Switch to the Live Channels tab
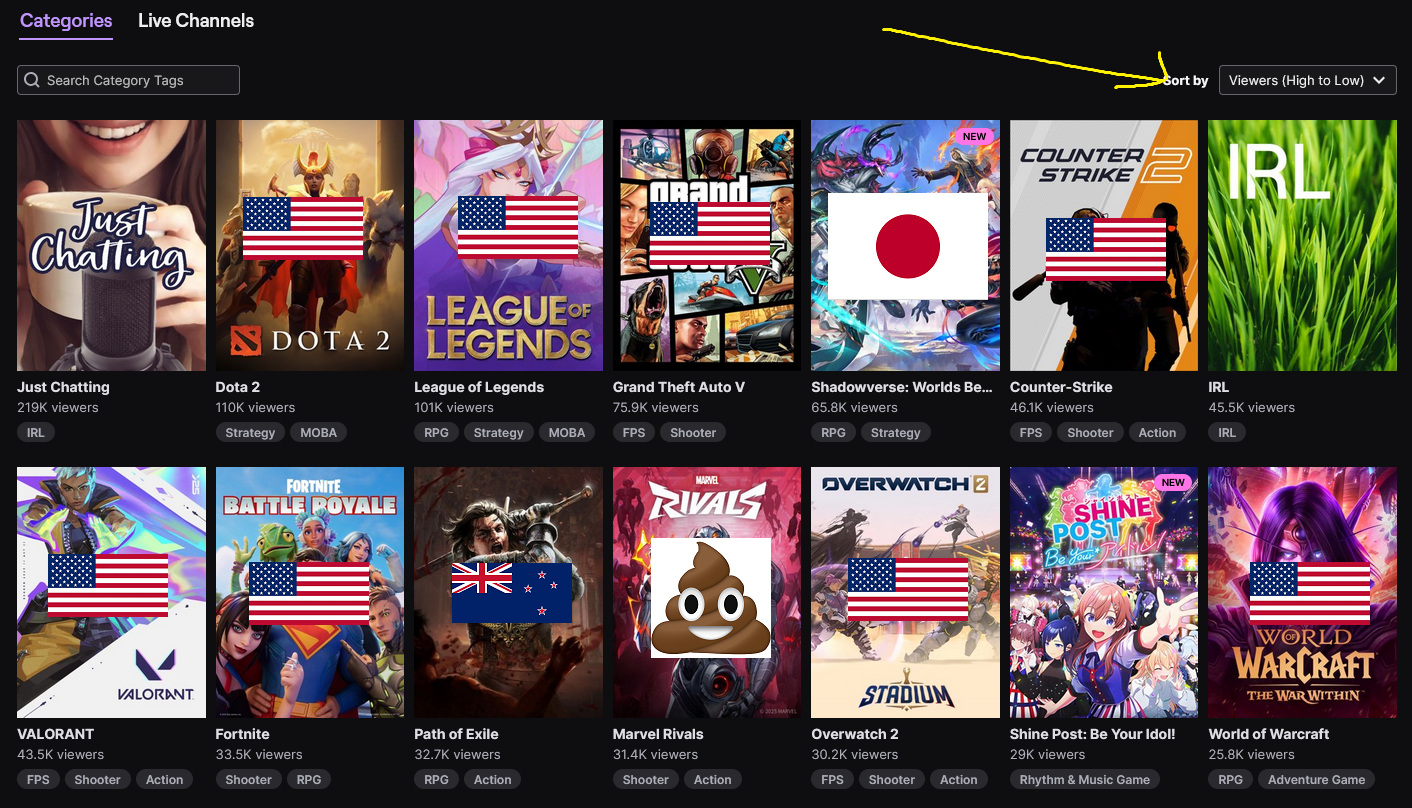The image size is (1412, 808). coord(196,20)
